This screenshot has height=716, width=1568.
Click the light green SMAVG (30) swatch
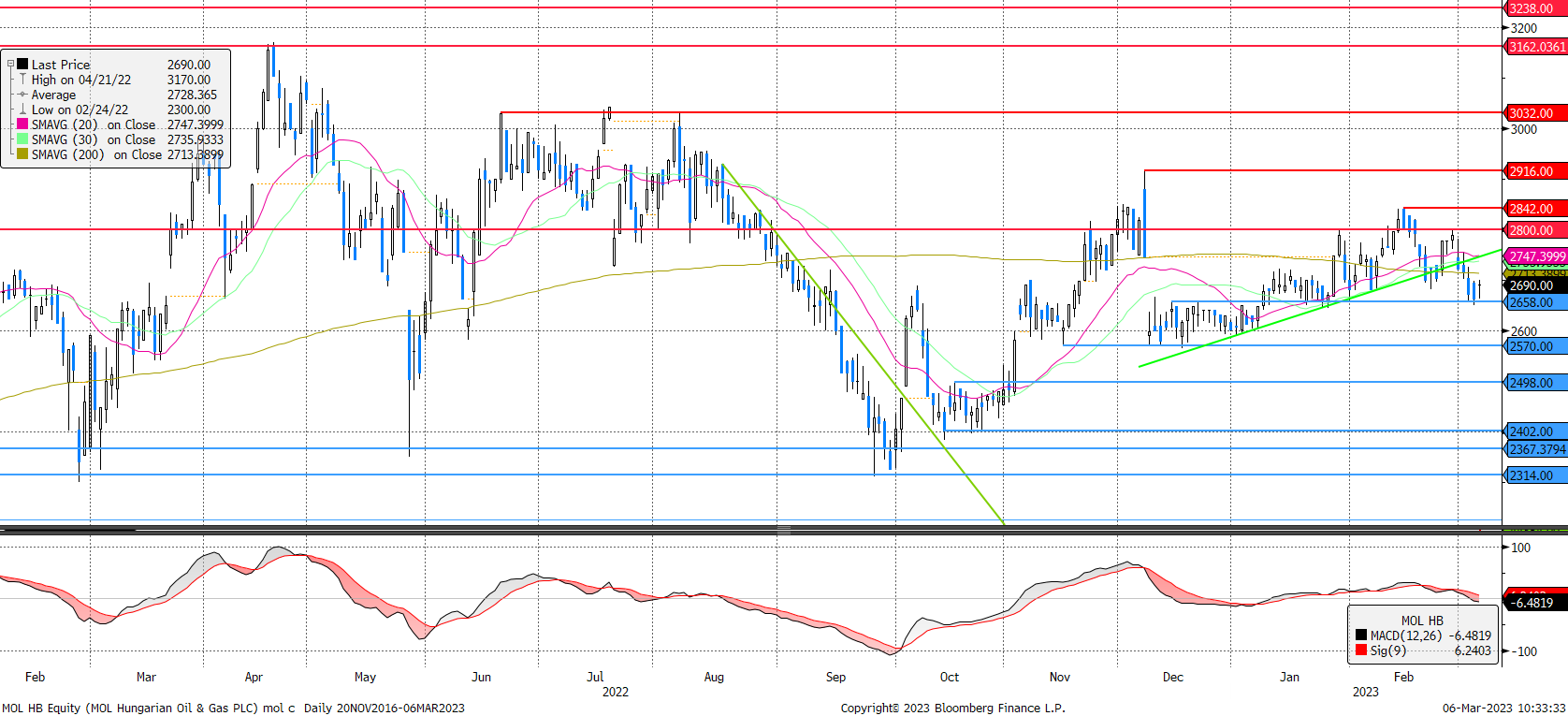point(22,139)
